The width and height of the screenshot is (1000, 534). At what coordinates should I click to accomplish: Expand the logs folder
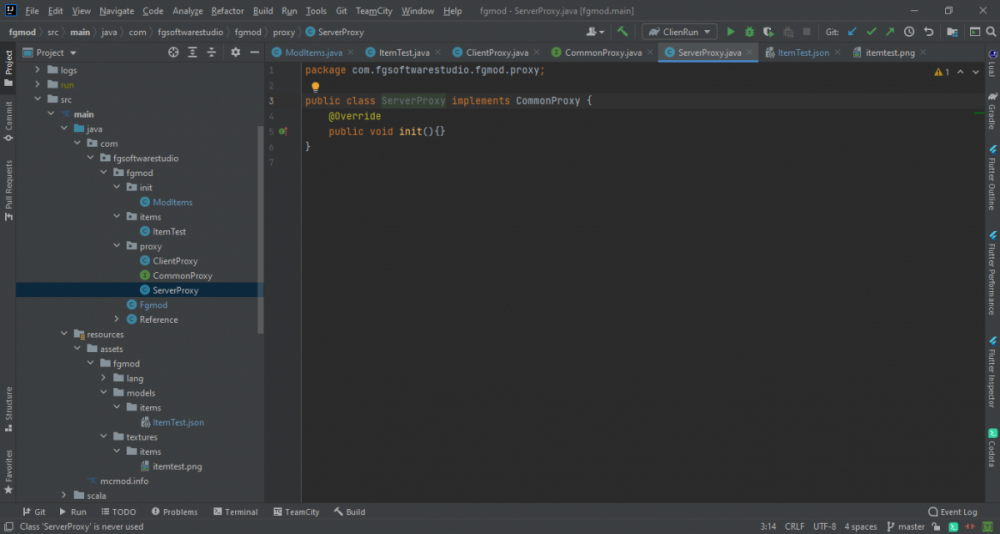click(37, 70)
